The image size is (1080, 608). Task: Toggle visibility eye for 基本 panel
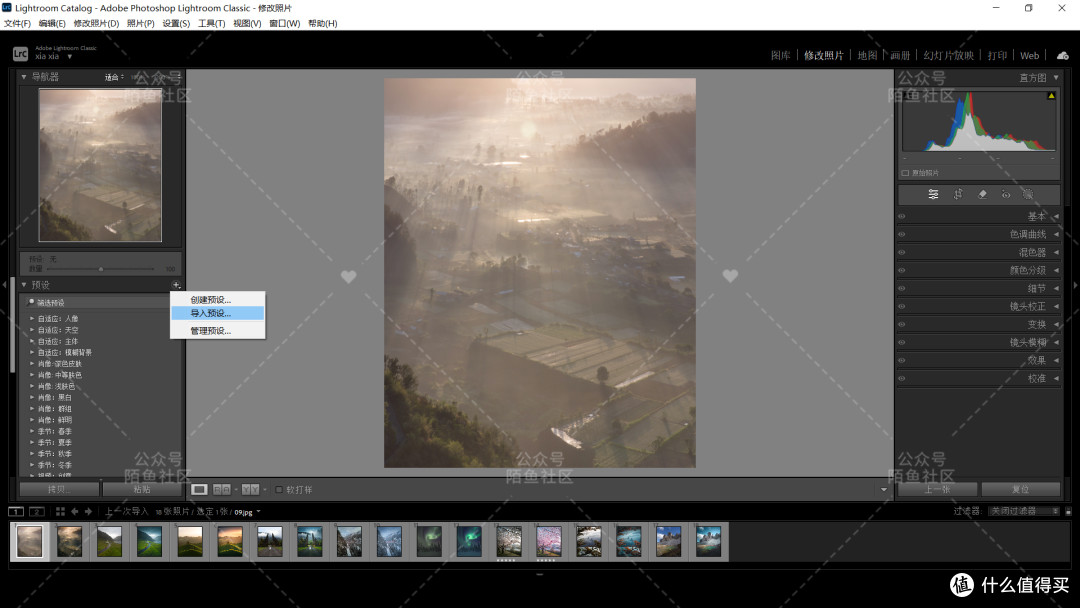point(902,216)
